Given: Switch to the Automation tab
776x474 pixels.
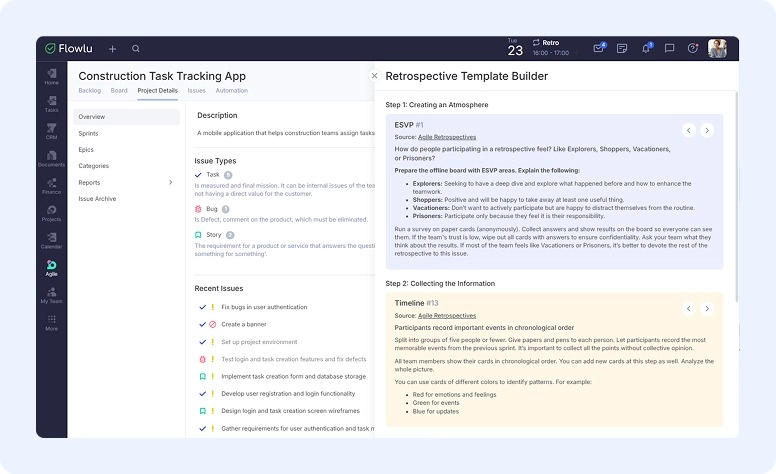Looking at the screenshot, I should [232, 91].
